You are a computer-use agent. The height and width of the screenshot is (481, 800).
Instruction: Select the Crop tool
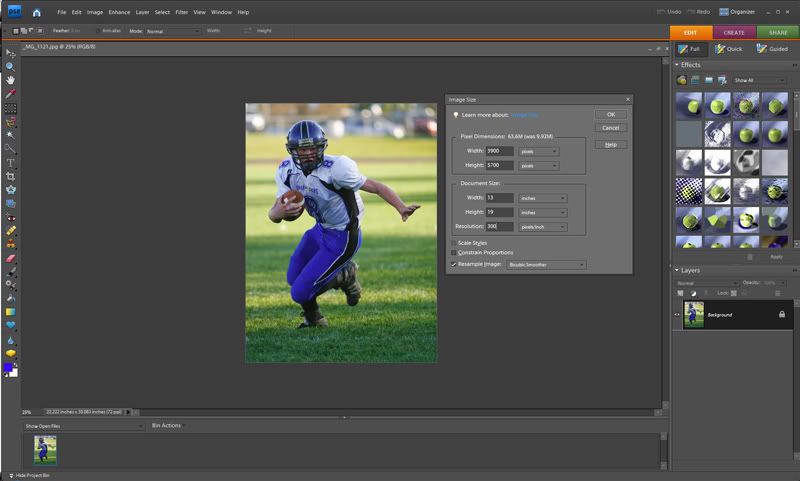[10, 176]
